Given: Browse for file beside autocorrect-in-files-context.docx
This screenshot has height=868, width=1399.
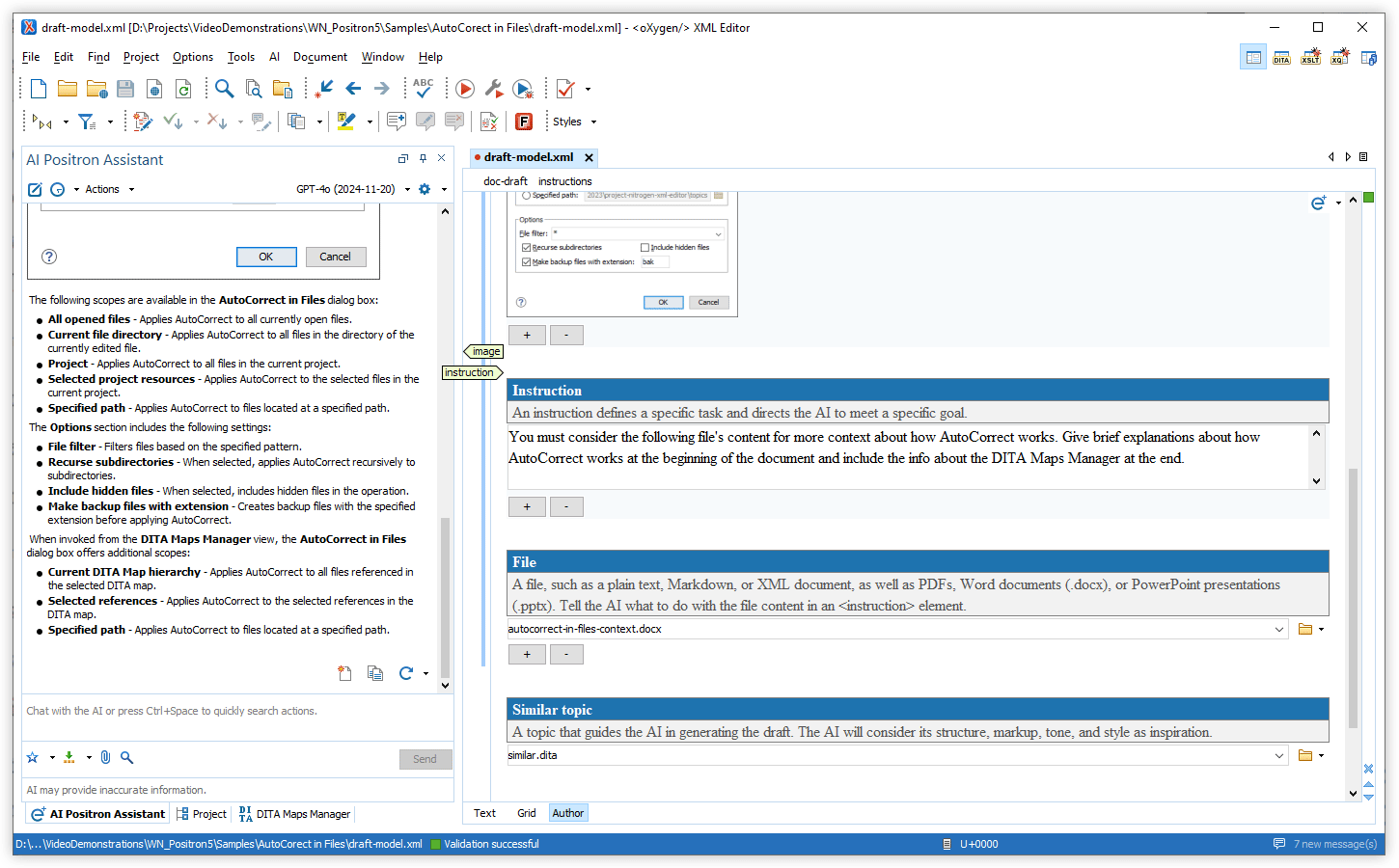Looking at the screenshot, I should (1305, 629).
